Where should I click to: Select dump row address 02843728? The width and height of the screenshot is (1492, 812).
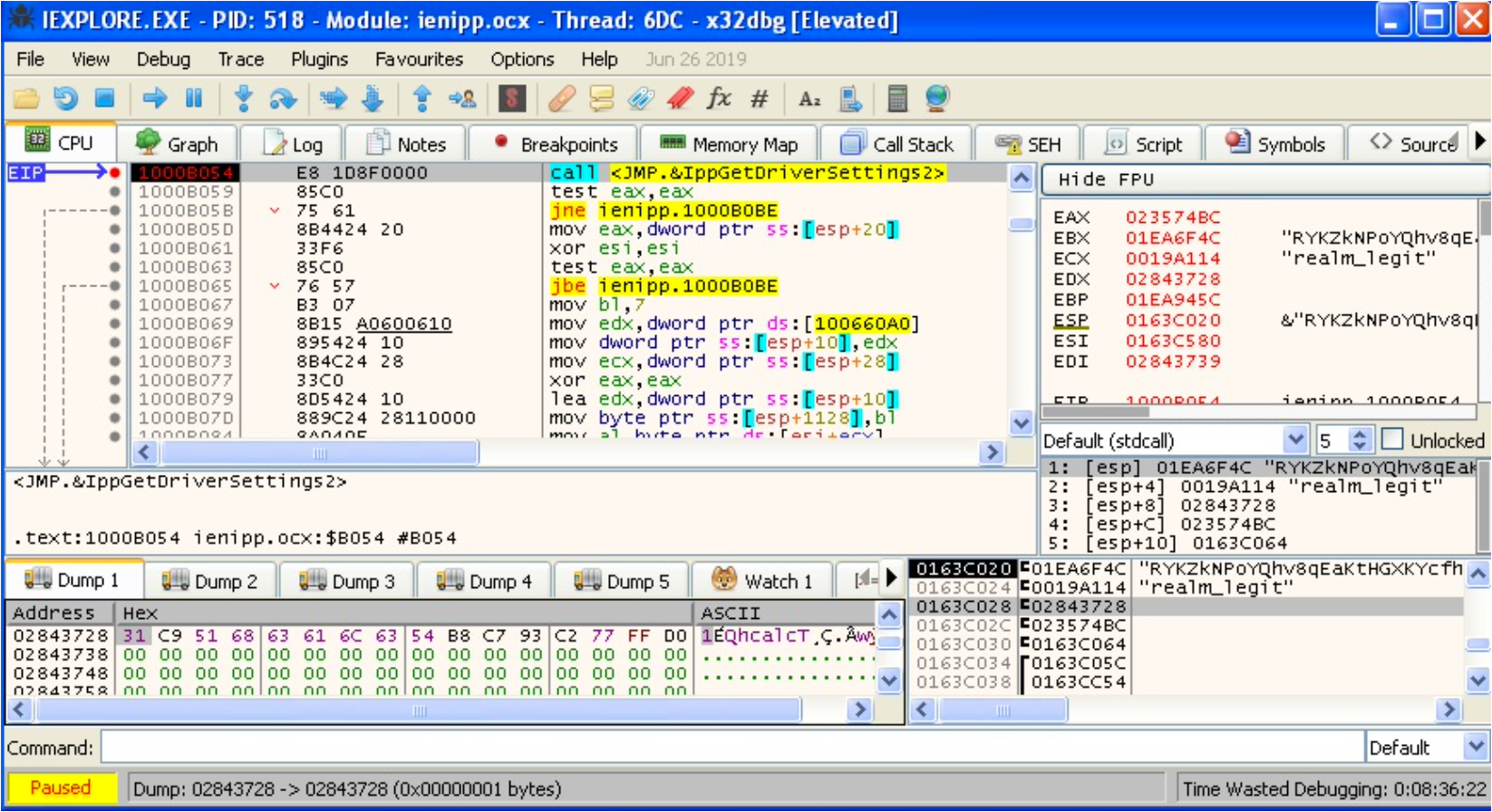[x=61, y=635]
